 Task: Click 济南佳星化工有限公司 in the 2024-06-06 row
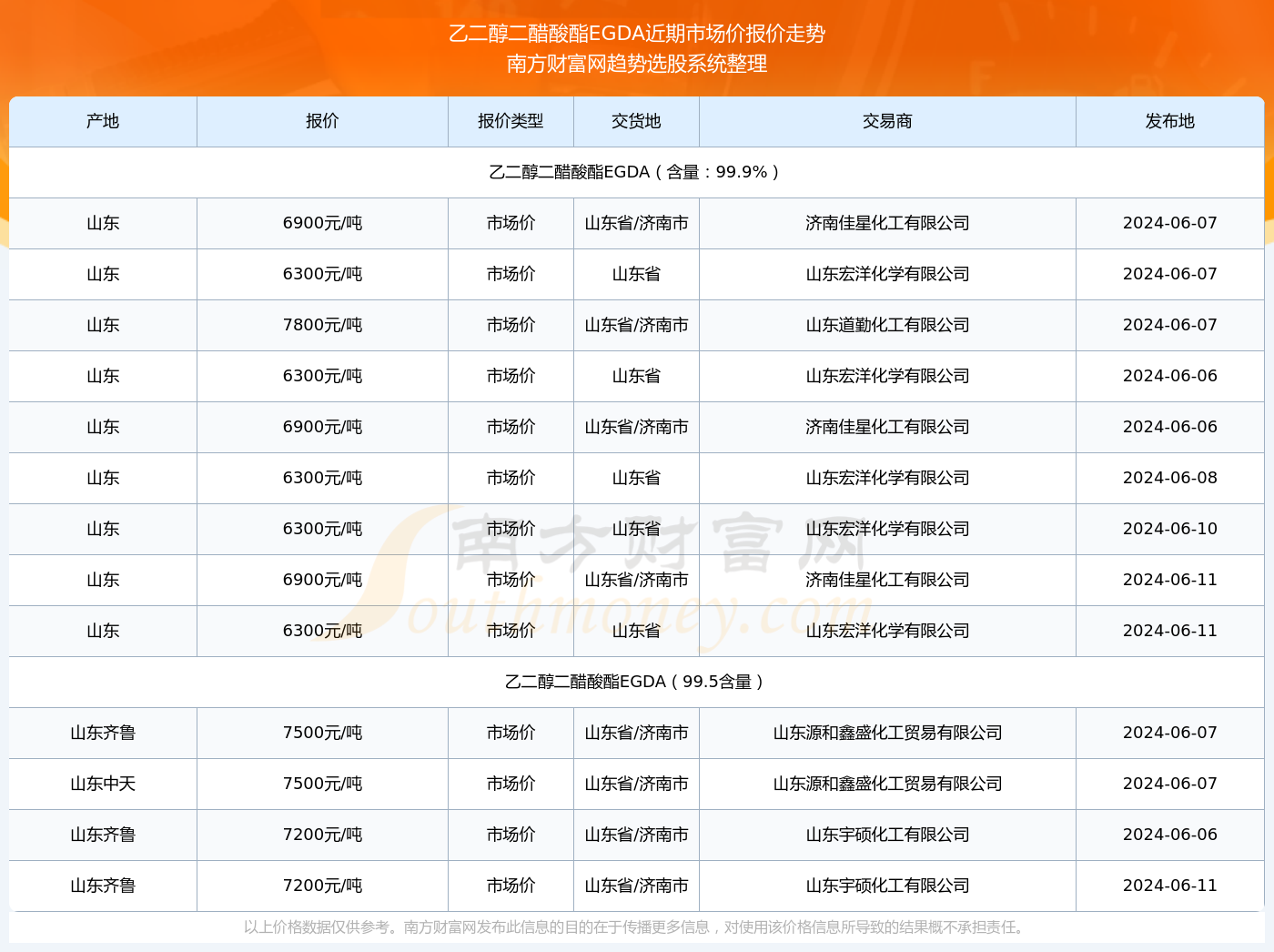(887, 427)
